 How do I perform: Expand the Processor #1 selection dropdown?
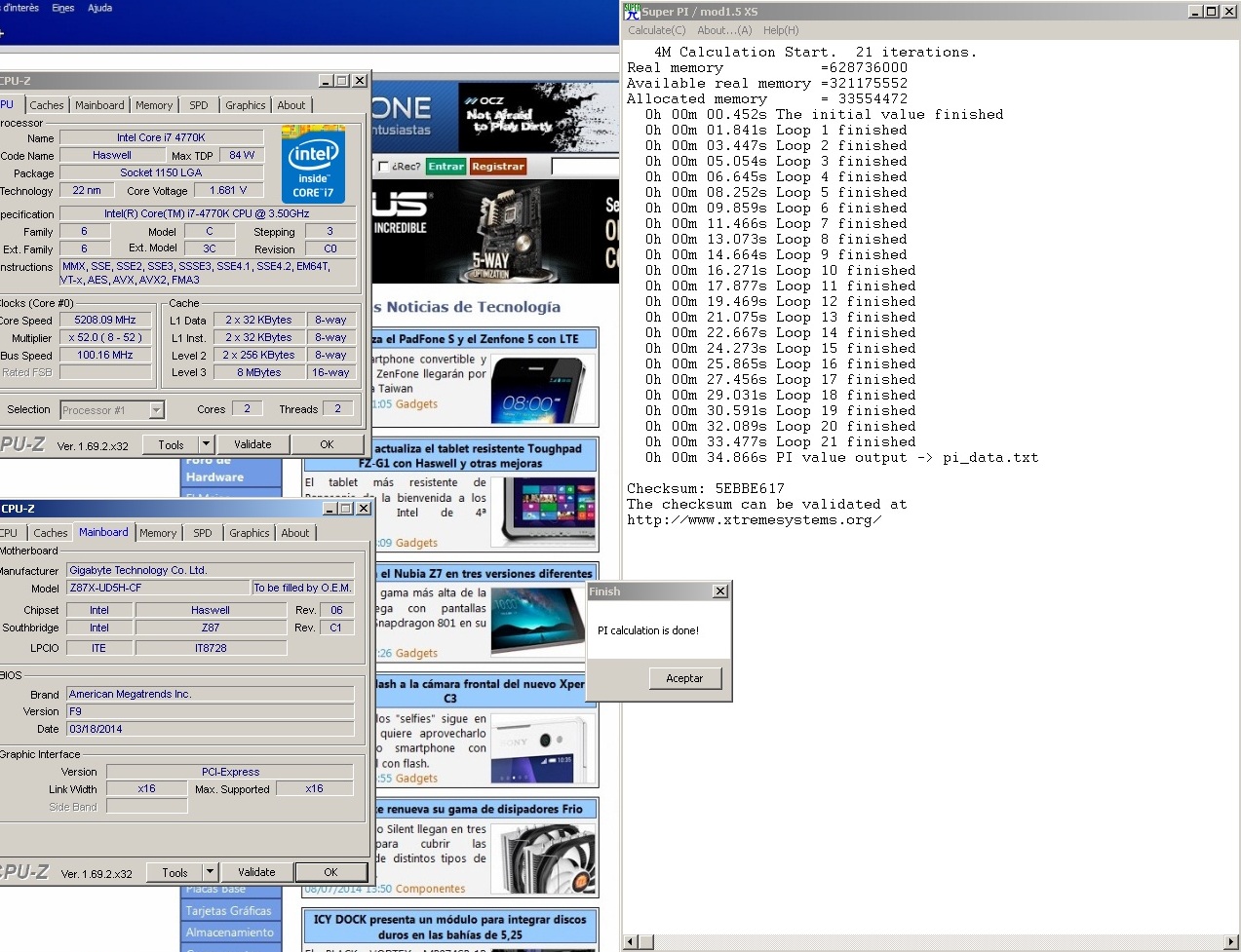(156, 410)
